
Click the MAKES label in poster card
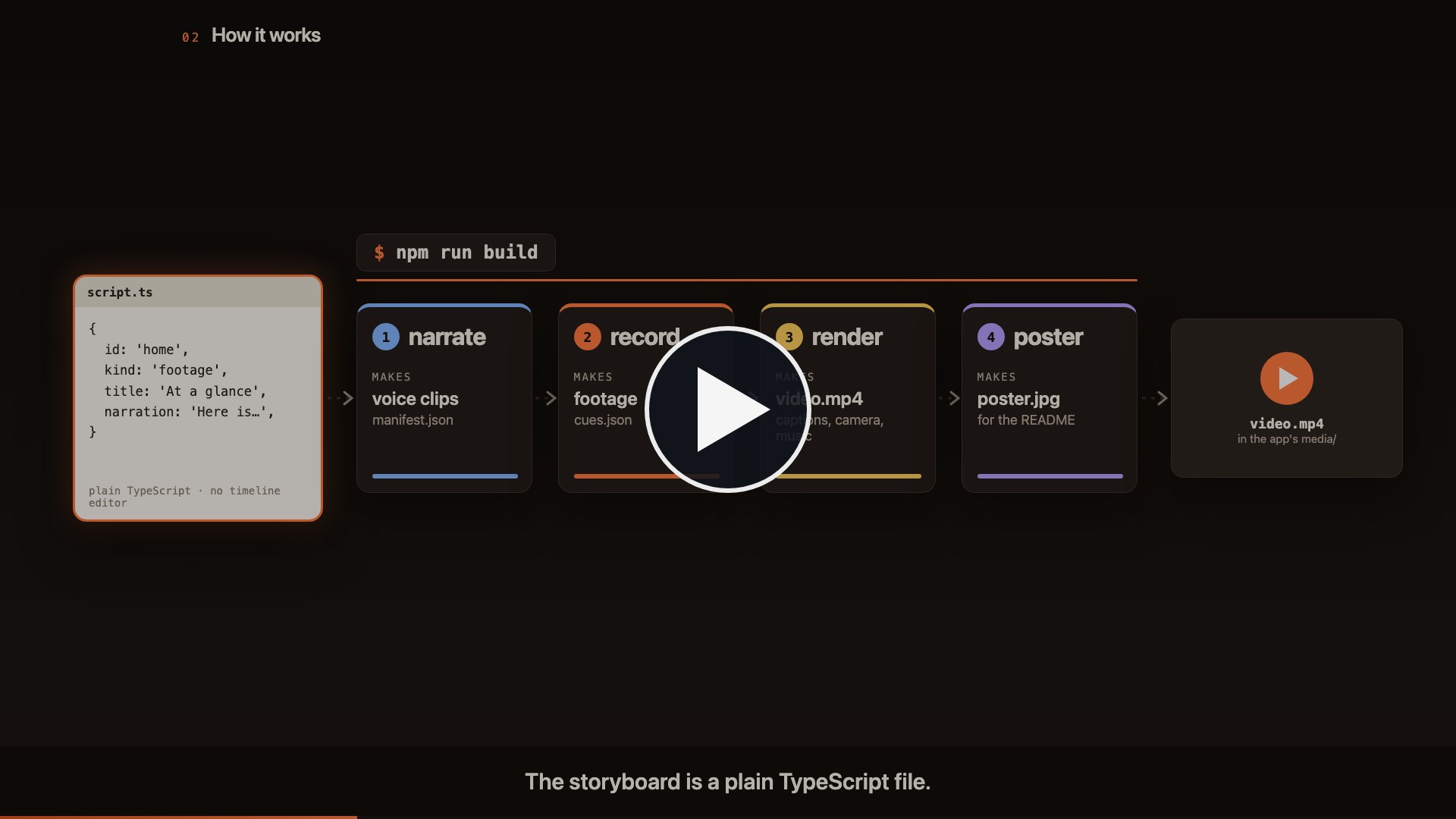pyautogui.click(x=996, y=377)
